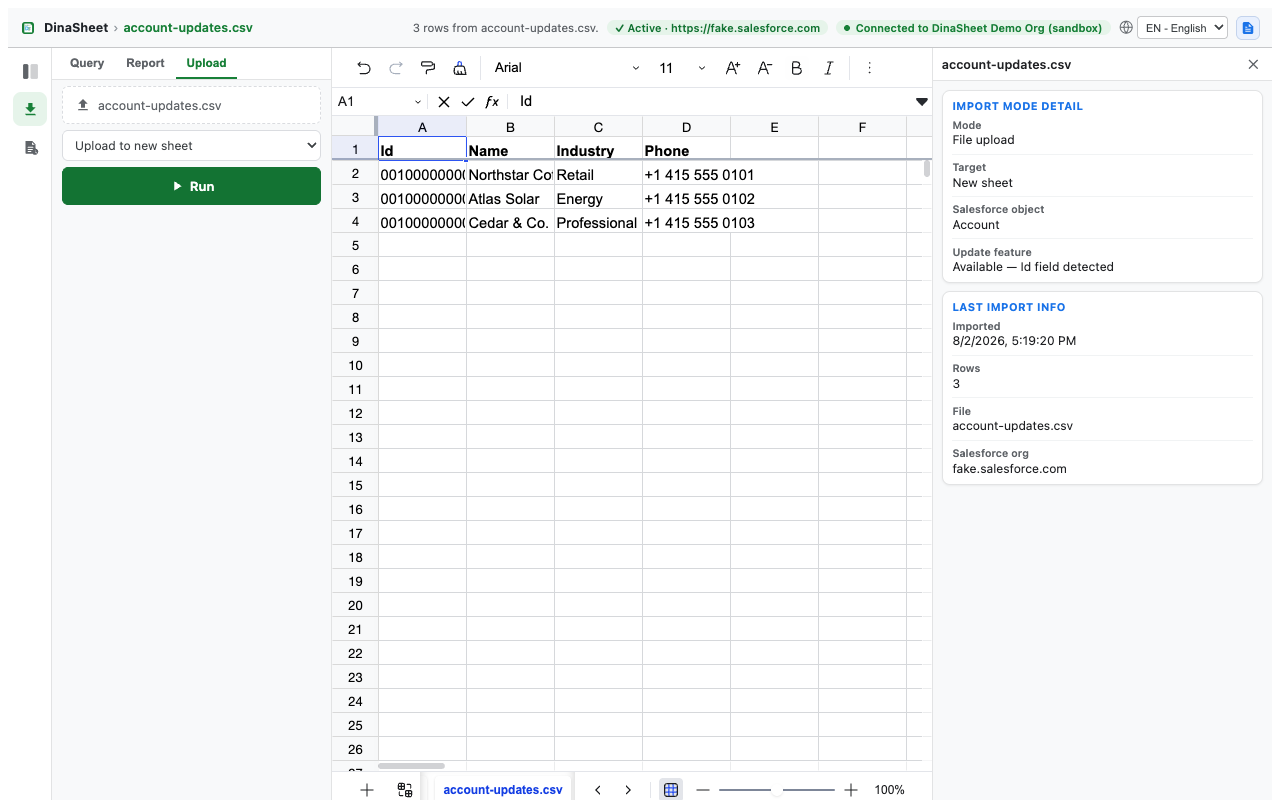Click the vertical scrollbar thumb of grid
Image resolution: width=1280 pixels, height=800 pixels.
(926, 168)
